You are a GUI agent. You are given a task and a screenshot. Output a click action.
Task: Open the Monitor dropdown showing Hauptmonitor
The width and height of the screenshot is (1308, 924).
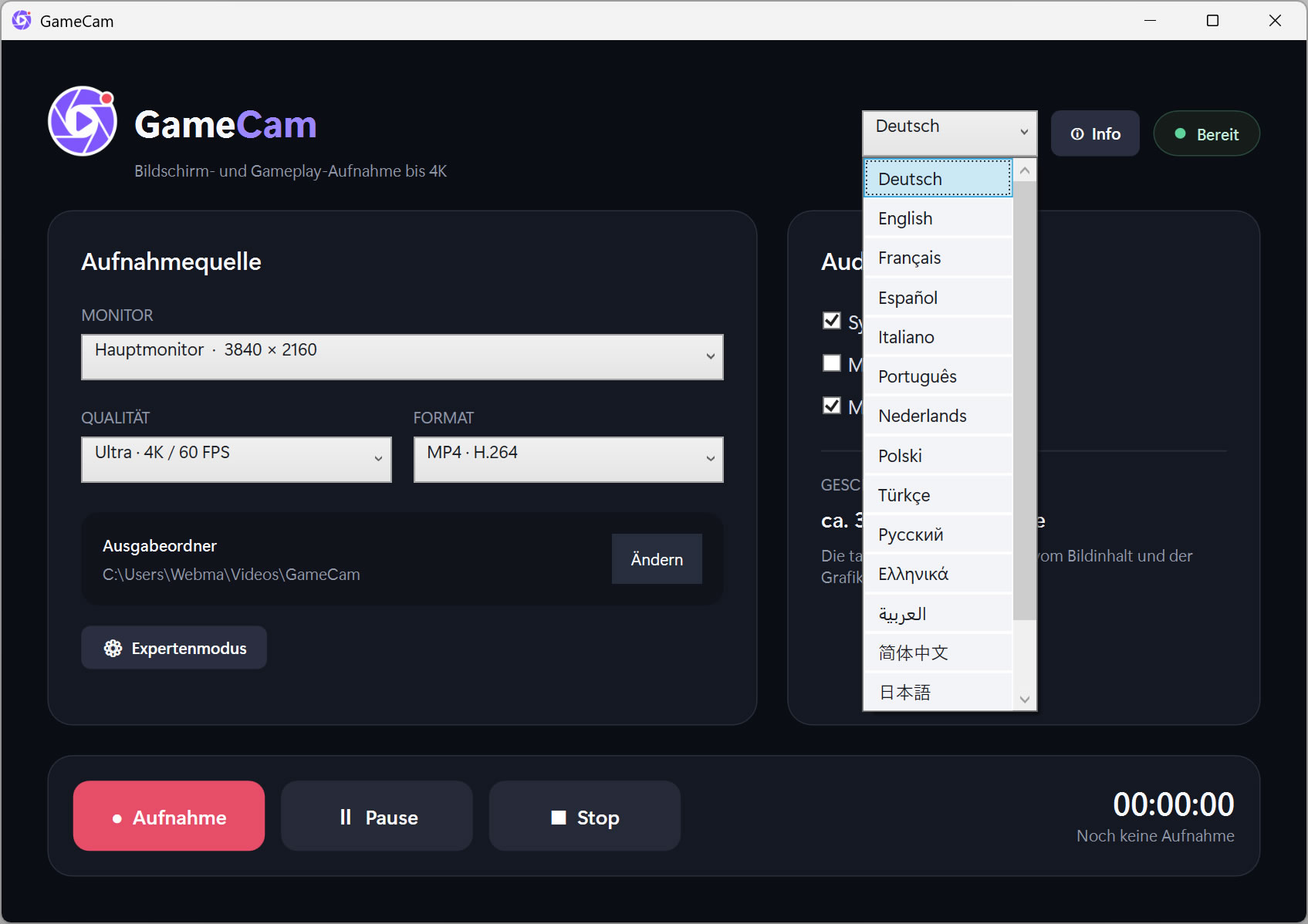pos(402,356)
